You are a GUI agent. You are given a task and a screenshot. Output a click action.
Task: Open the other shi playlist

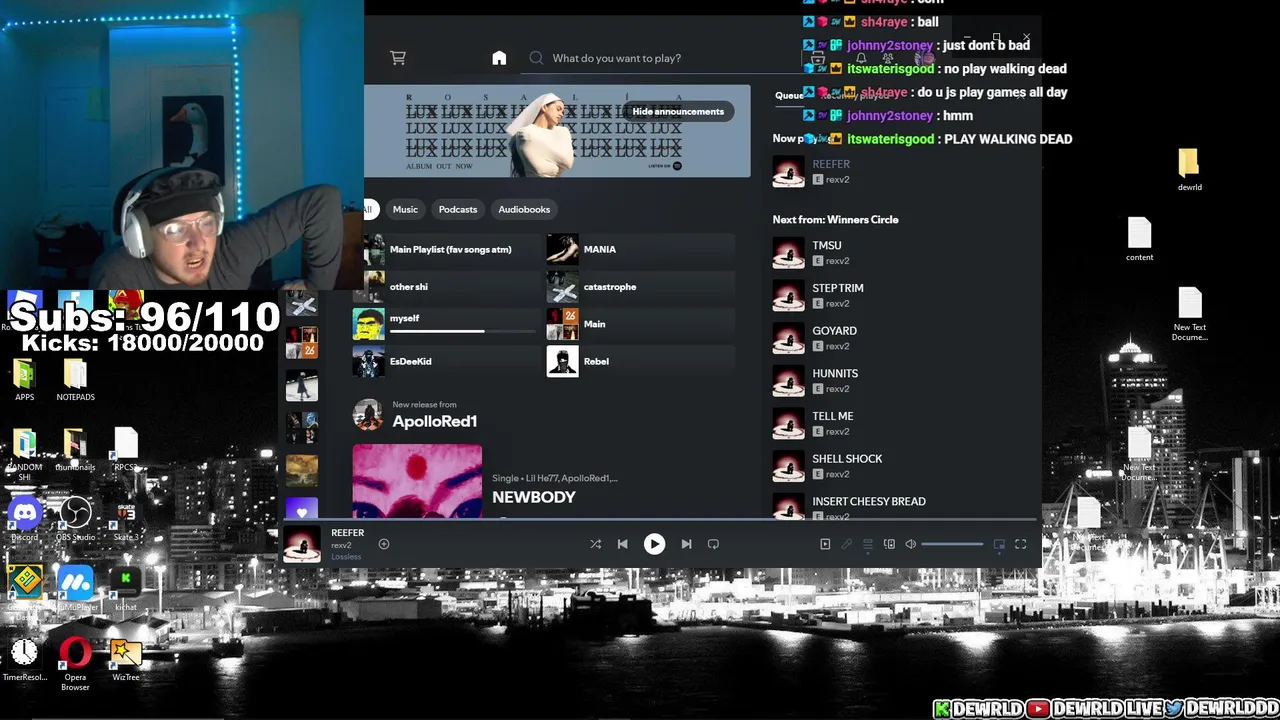[446, 287]
